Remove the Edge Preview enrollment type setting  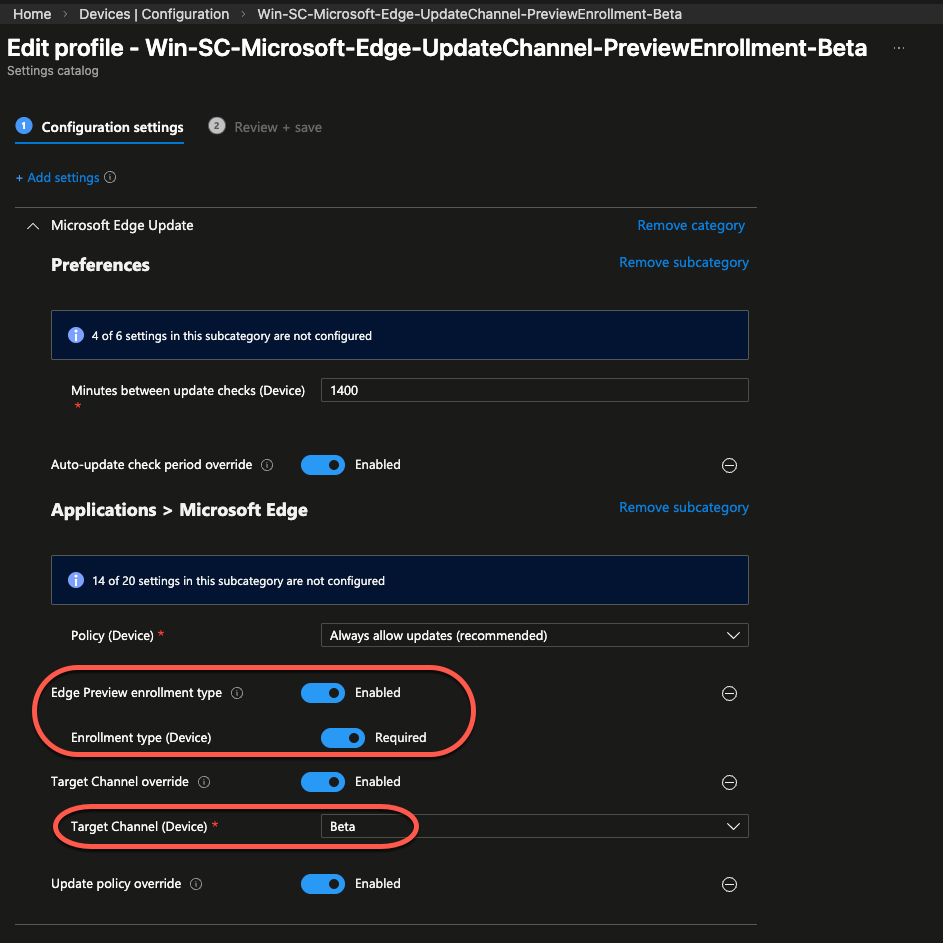coord(729,694)
